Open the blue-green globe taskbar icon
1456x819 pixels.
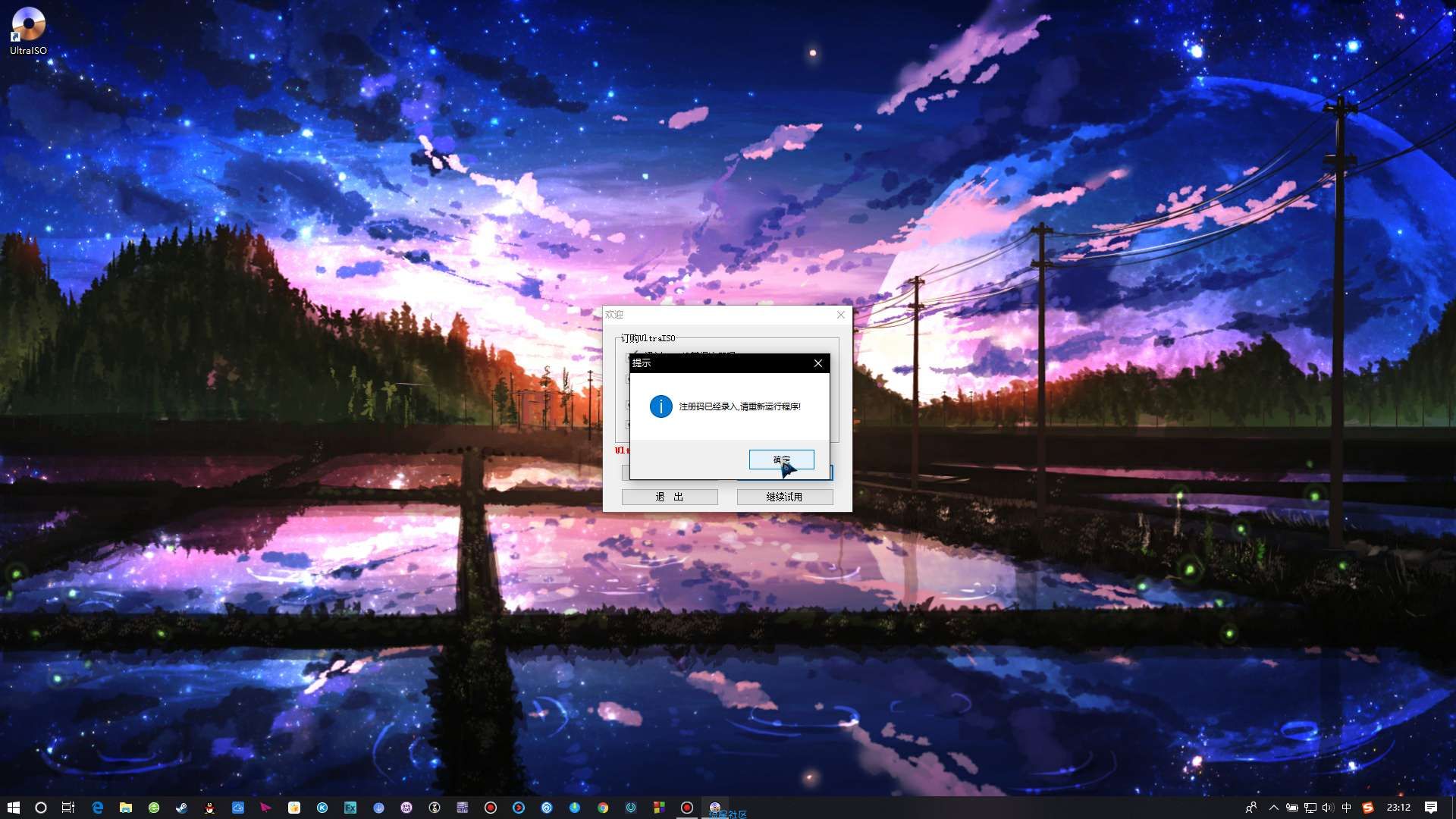click(x=575, y=808)
